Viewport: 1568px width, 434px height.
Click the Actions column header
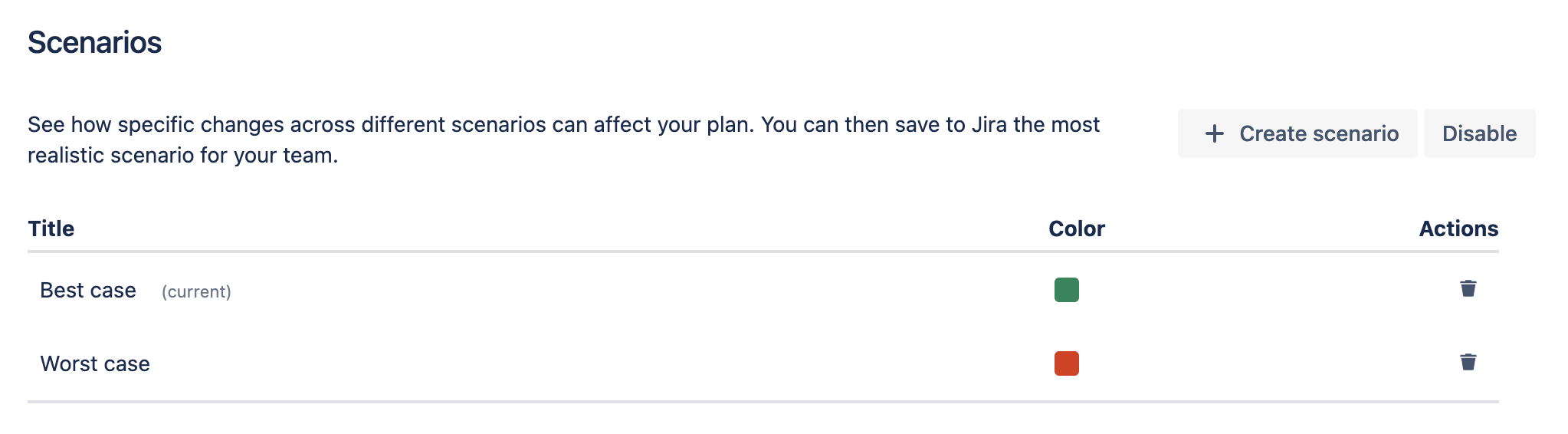[x=1458, y=229]
